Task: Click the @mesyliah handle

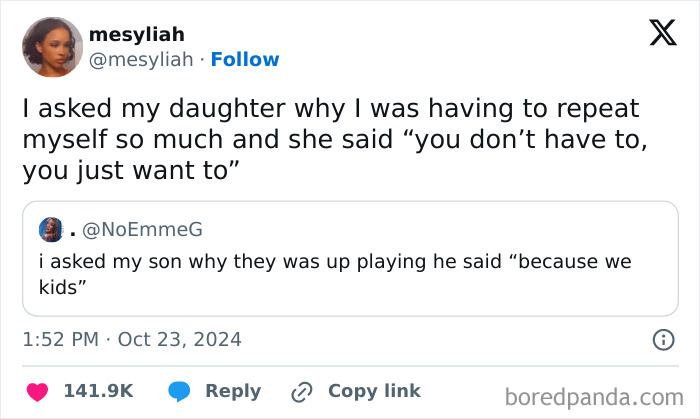Action: click(x=141, y=59)
